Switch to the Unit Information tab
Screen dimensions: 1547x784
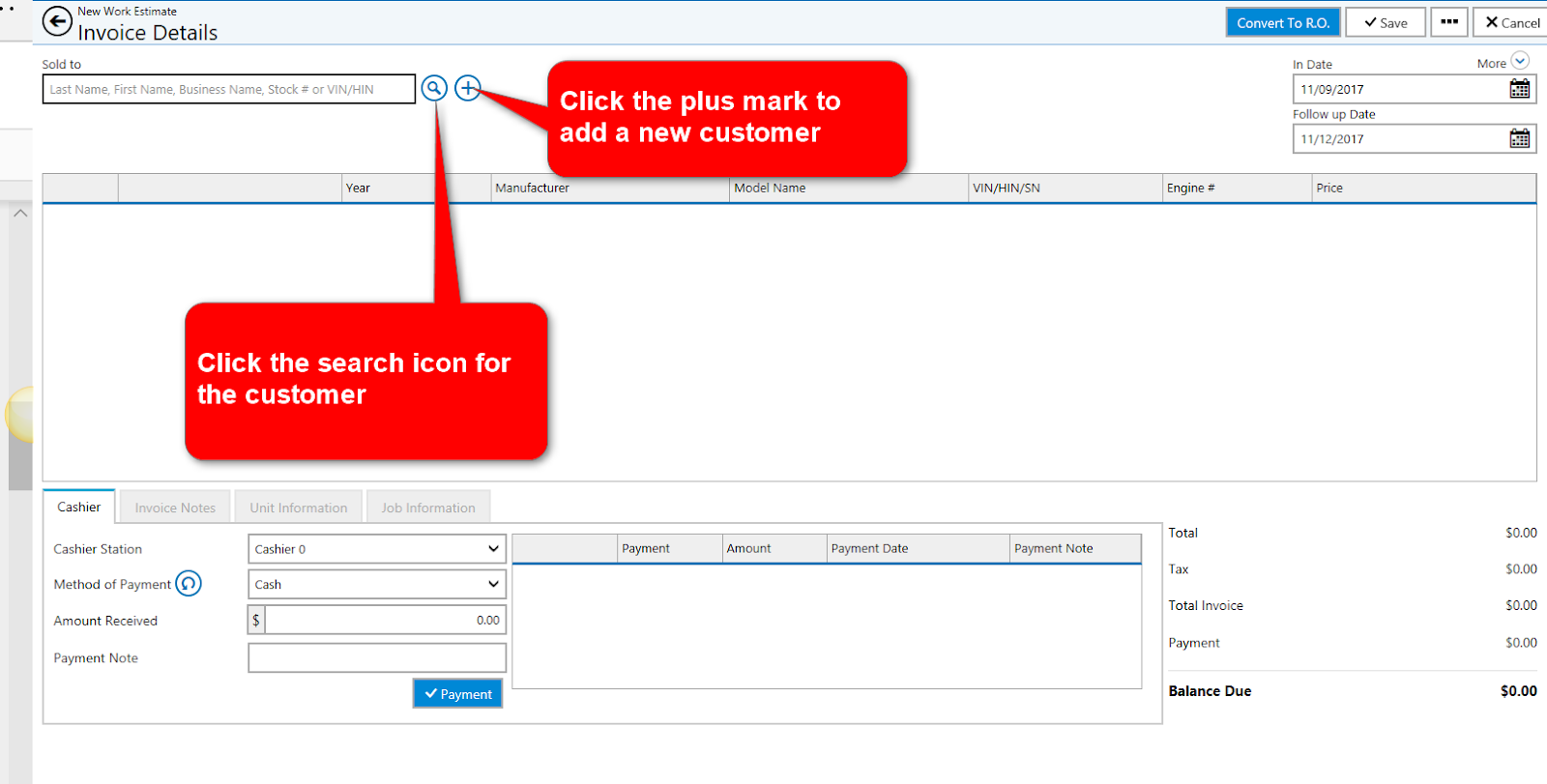coord(298,508)
